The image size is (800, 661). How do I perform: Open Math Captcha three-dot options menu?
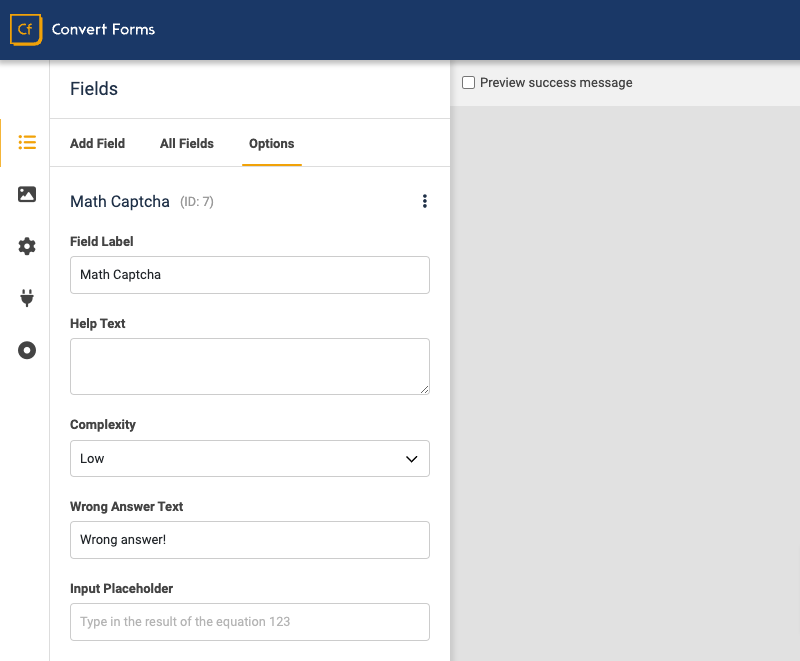tap(424, 201)
